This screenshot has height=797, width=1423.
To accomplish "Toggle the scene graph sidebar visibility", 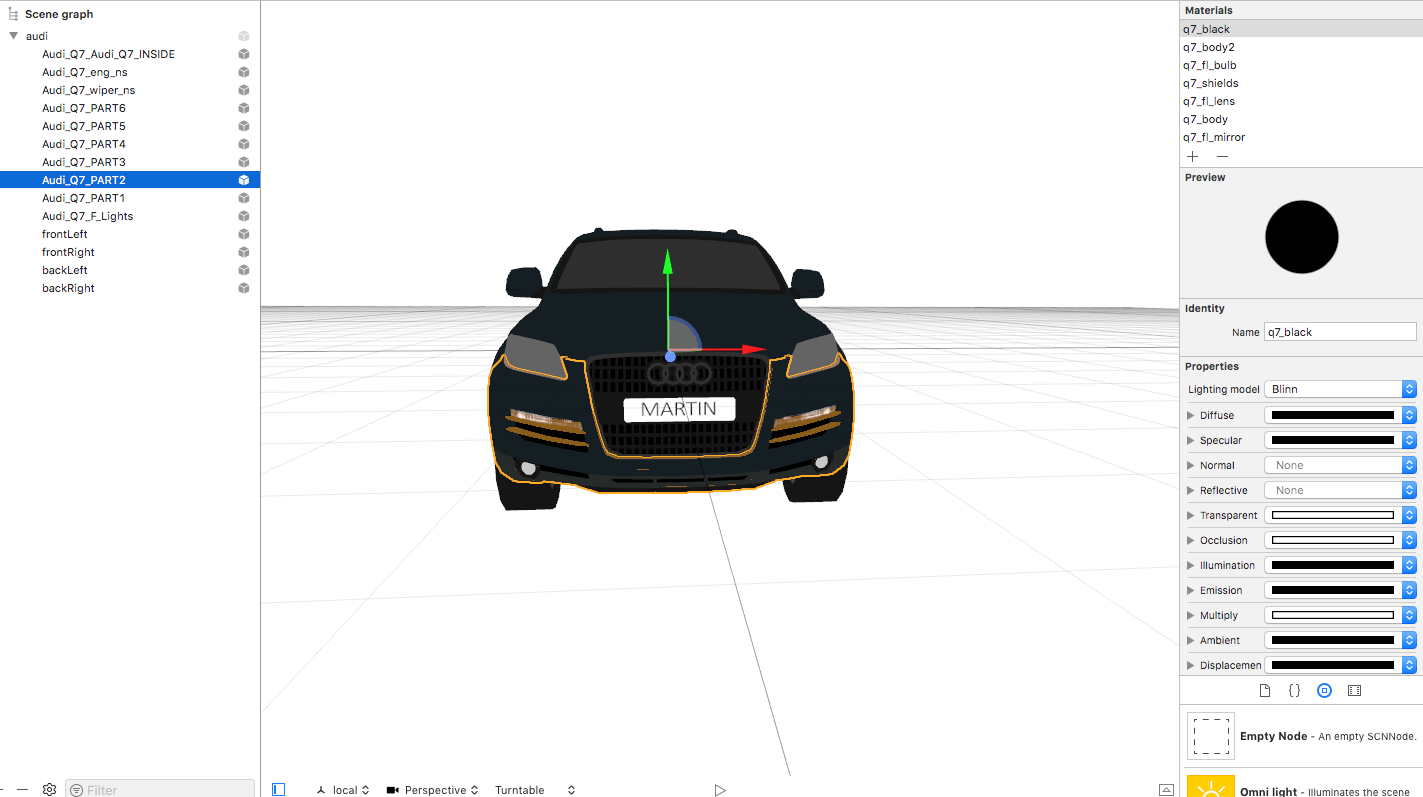I will tap(279, 789).
